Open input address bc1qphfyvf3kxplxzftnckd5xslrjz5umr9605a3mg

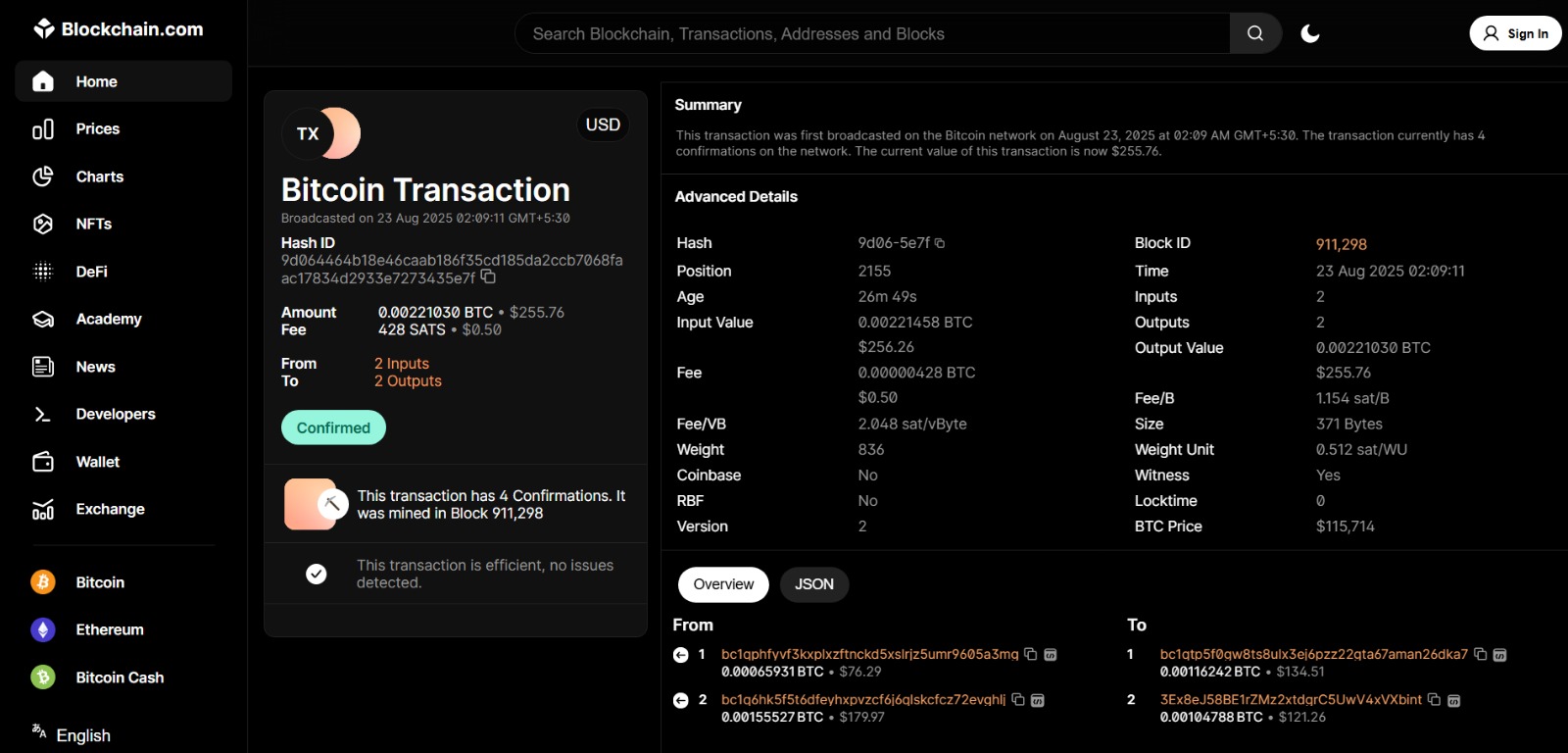pos(870,654)
